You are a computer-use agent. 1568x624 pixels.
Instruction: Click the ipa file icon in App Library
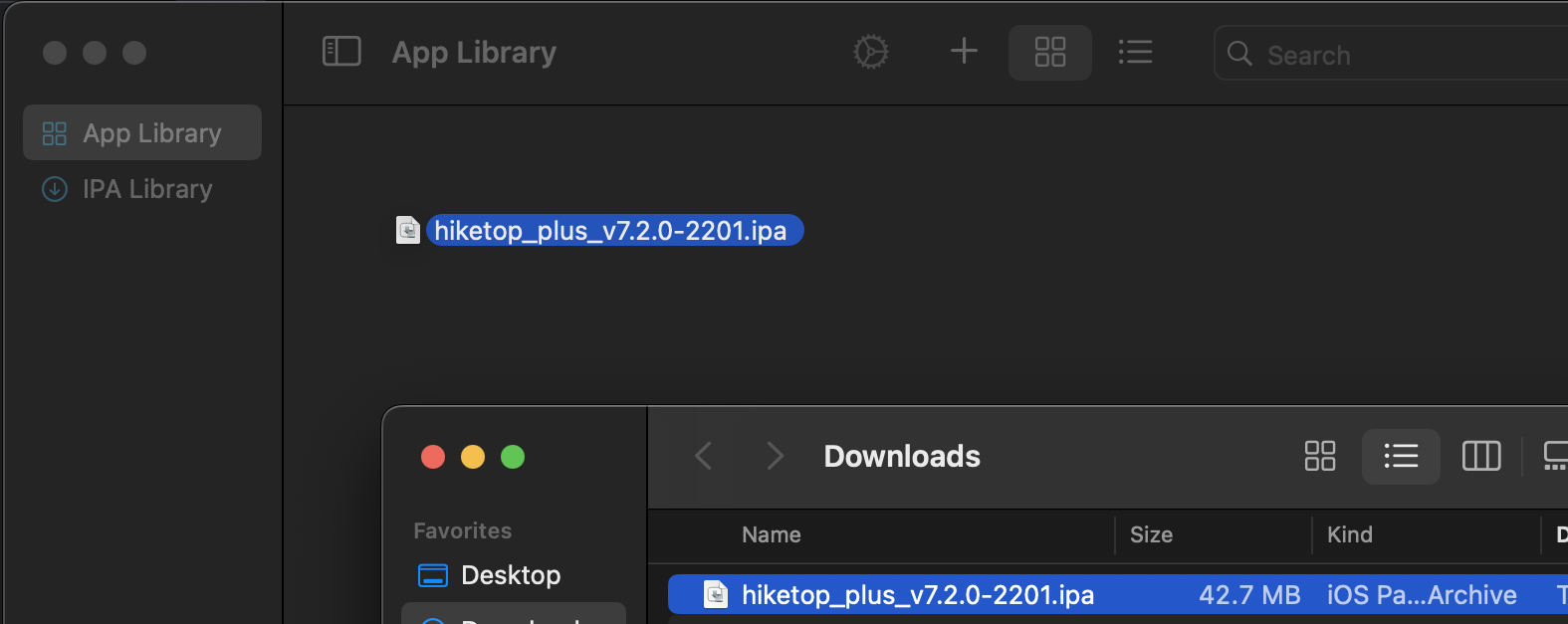click(408, 231)
